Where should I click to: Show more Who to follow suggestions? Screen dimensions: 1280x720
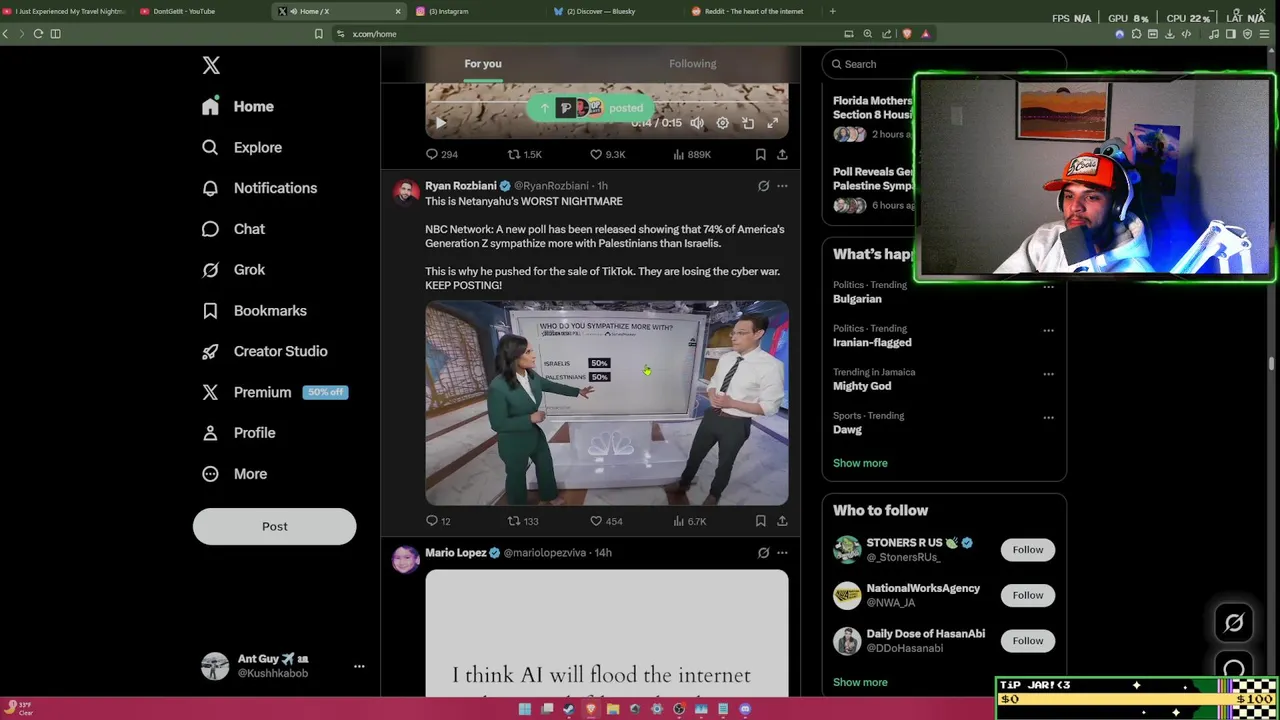[860, 682]
